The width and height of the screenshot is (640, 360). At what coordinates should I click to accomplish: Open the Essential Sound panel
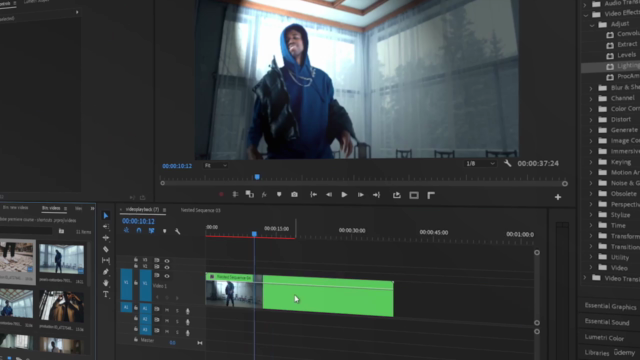pos(607,322)
